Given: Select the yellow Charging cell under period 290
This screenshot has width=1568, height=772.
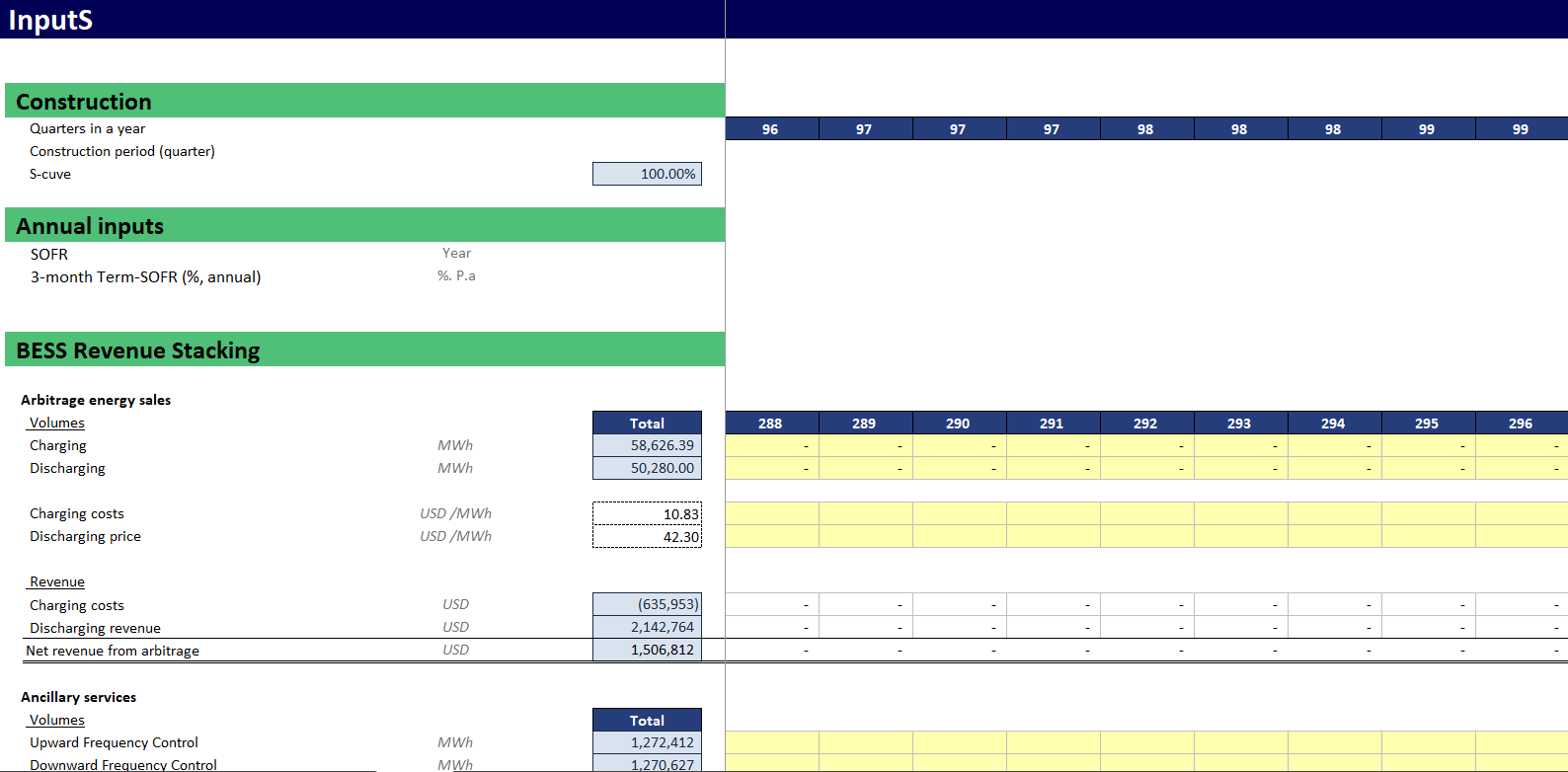Looking at the screenshot, I should 959,445.
